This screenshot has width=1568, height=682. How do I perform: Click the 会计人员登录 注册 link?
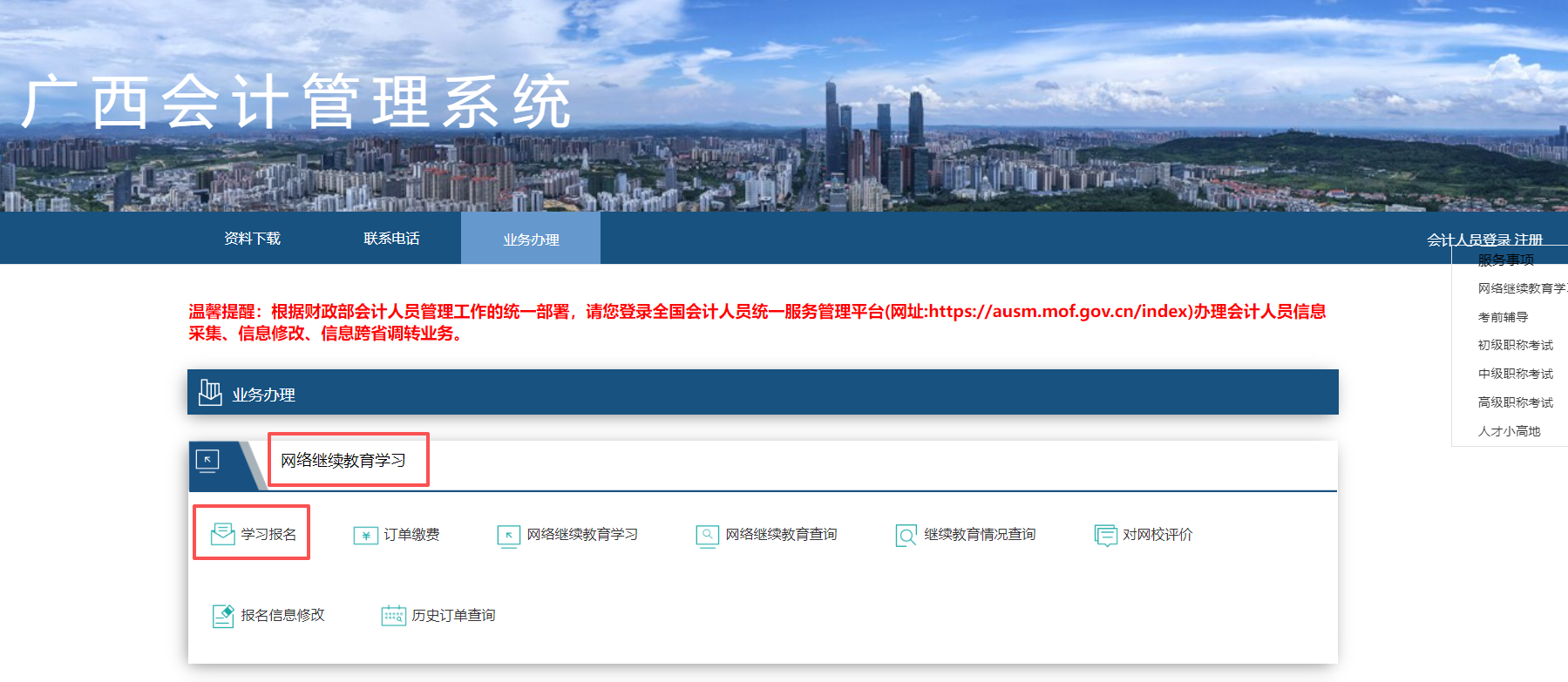[x=1484, y=240]
